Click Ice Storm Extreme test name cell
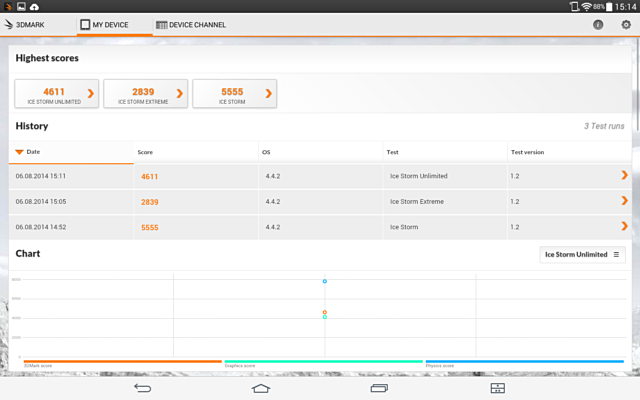The height and width of the screenshot is (400, 640). click(417, 201)
